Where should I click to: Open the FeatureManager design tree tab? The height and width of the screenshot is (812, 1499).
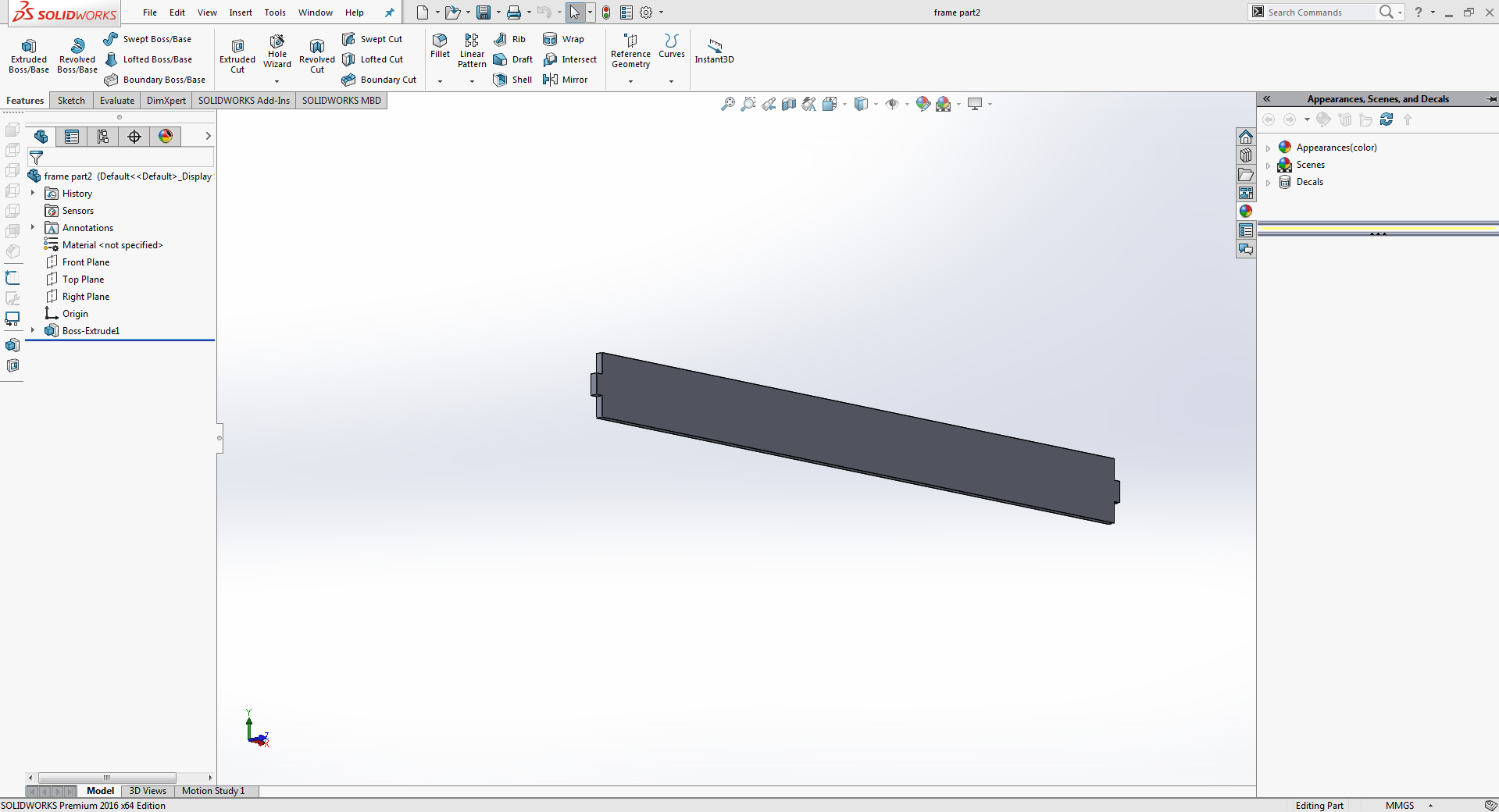click(x=41, y=137)
